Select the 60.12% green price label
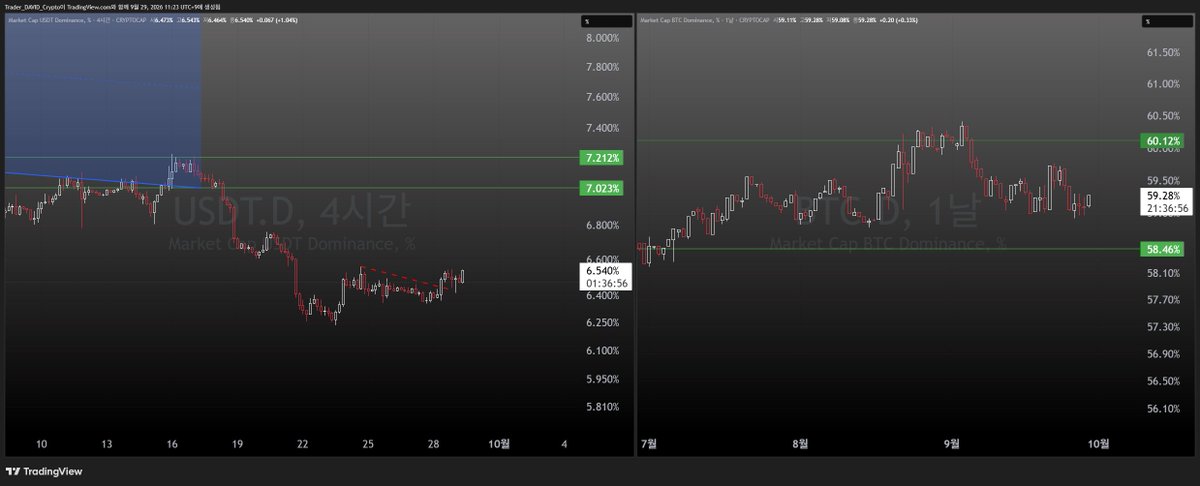Screen dimensions: 1200x486 (x=1164, y=142)
